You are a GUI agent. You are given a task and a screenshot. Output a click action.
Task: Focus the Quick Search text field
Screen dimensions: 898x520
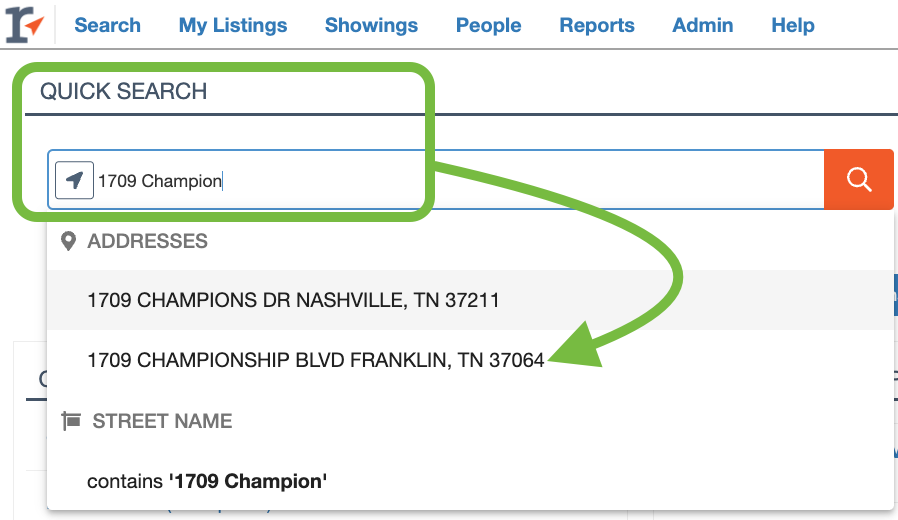tap(450, 181)
